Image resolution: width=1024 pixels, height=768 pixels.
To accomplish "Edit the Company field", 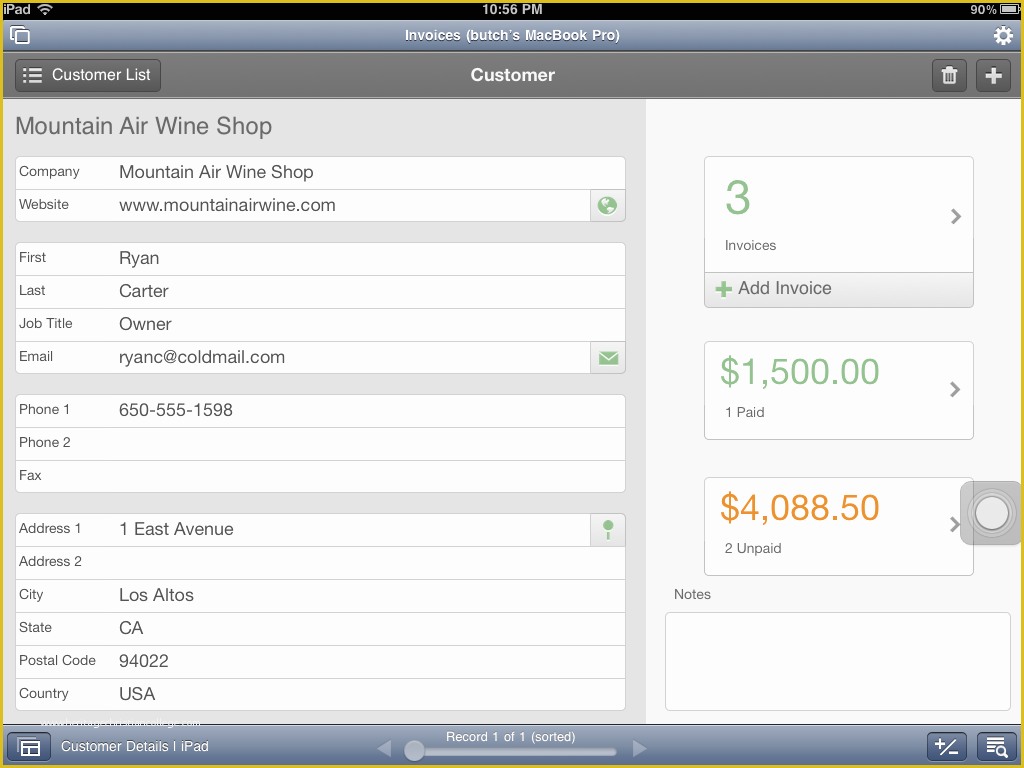I will (320, 172).
